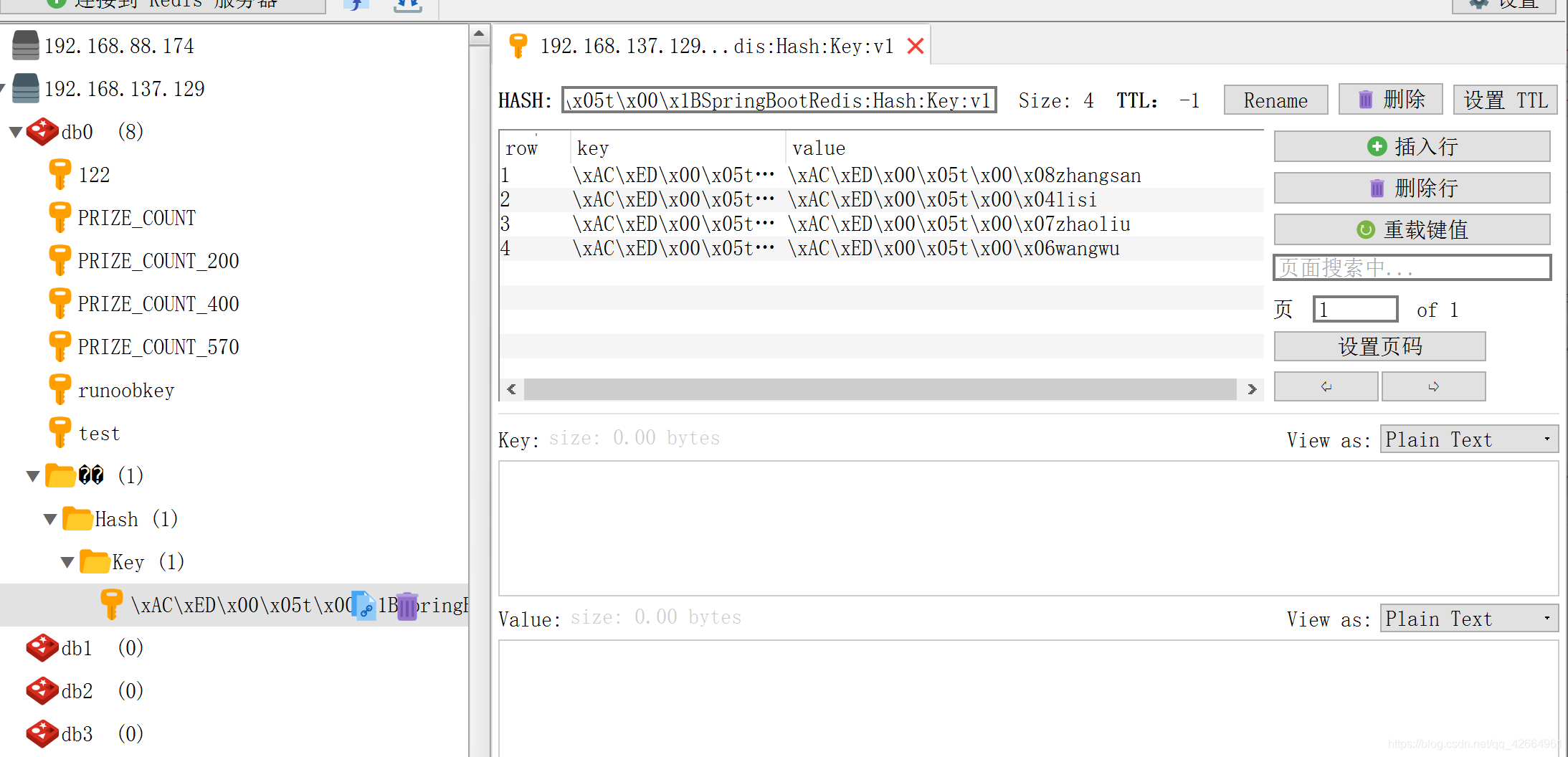Click the Value text area
Screen dimensions: 1568x757
click(1028, 698)
